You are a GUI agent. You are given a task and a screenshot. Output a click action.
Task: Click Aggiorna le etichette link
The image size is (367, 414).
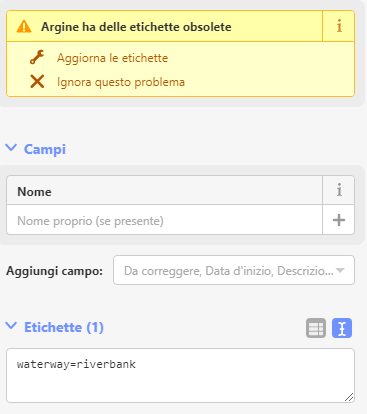(112, 58)
